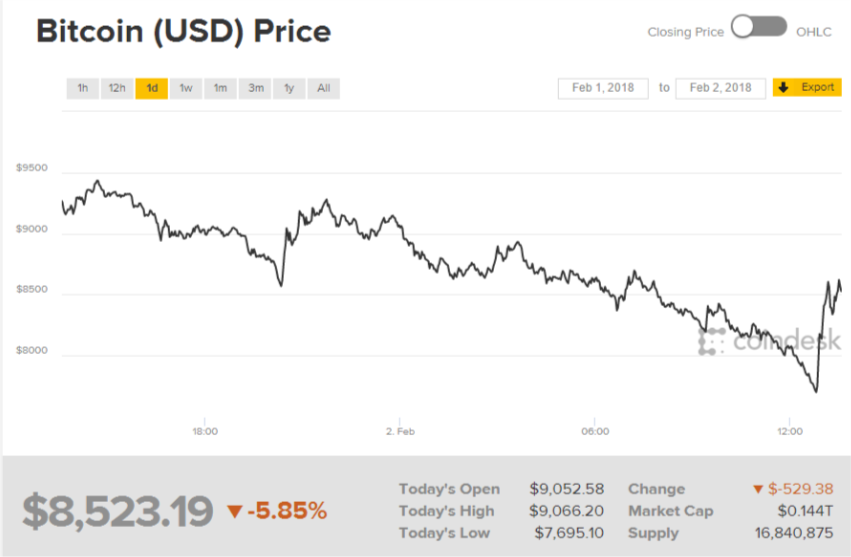Click the red down-triangle beside -5.85%
This screenshot has width=851, height=557.
click(x=234, y=512)
